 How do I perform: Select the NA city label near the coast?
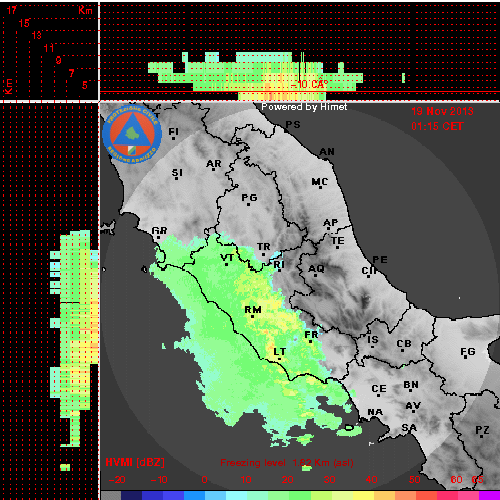375,412
